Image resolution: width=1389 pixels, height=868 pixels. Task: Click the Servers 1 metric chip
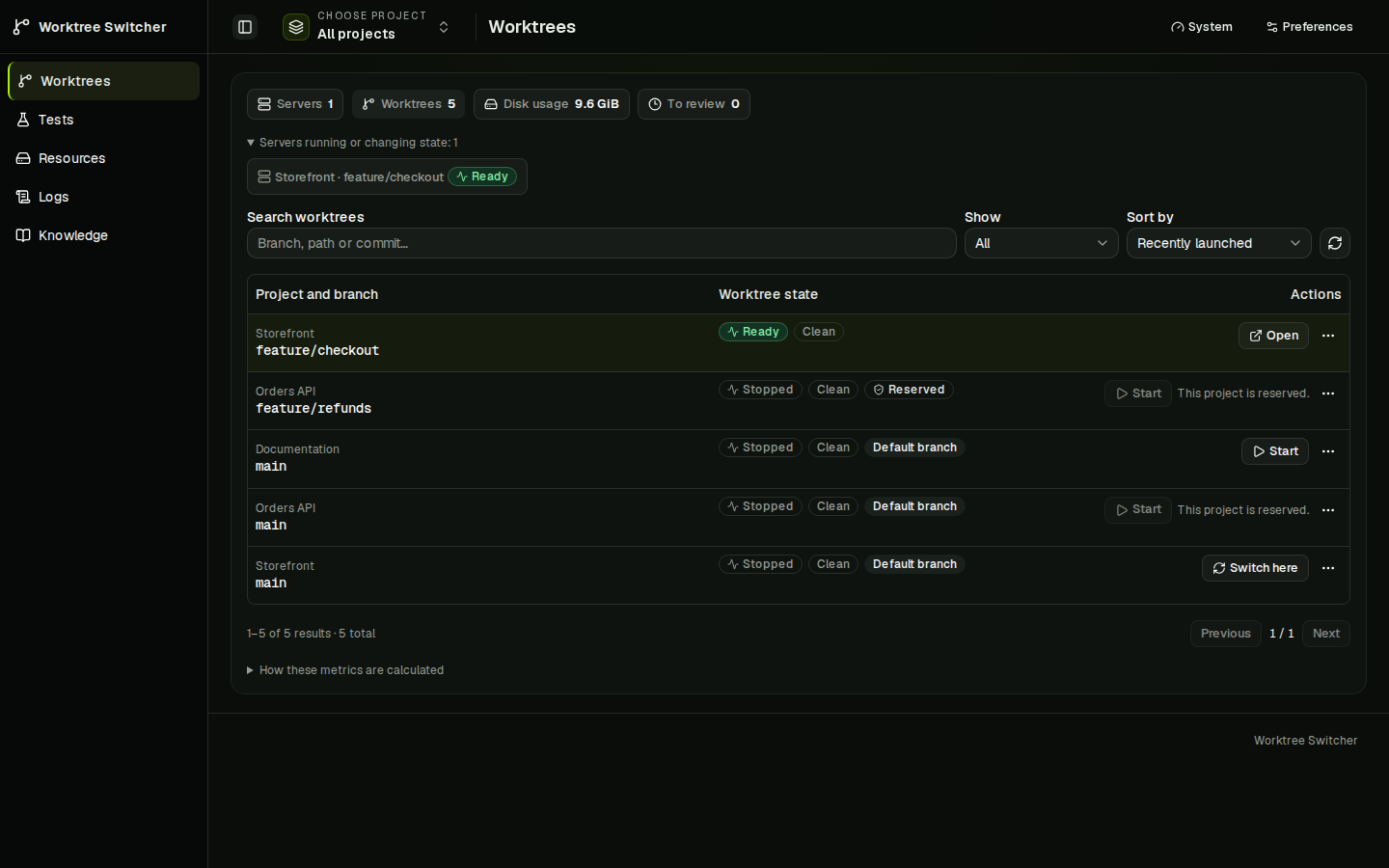pyautogui.click(x=295, y=104)
